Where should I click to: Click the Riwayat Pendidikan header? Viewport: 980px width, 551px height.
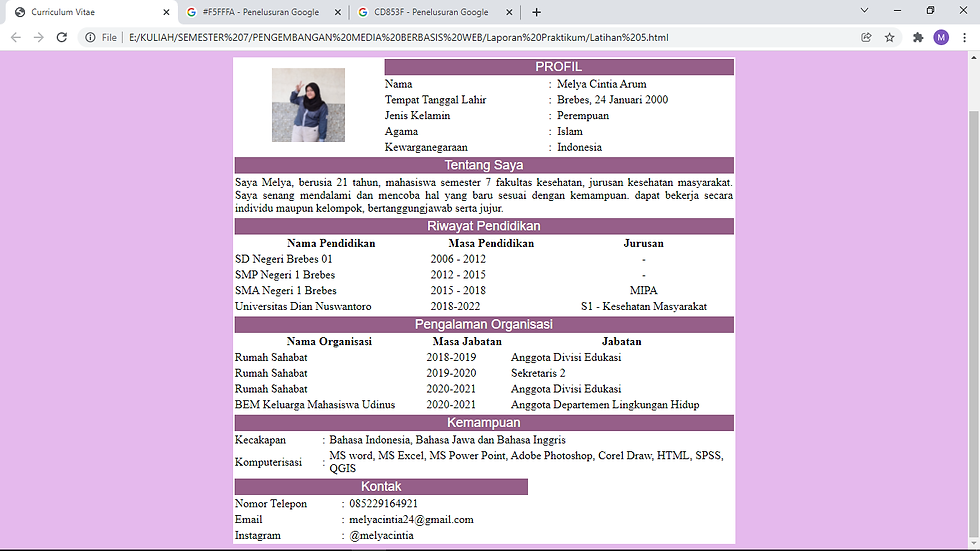[x=484, y=226]
